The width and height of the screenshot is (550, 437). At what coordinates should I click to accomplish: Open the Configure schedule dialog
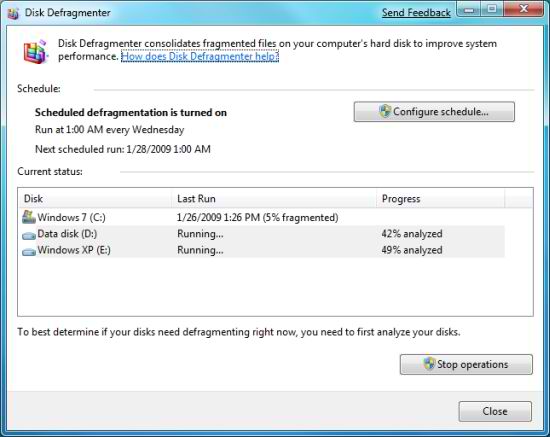tap(434, 112)
